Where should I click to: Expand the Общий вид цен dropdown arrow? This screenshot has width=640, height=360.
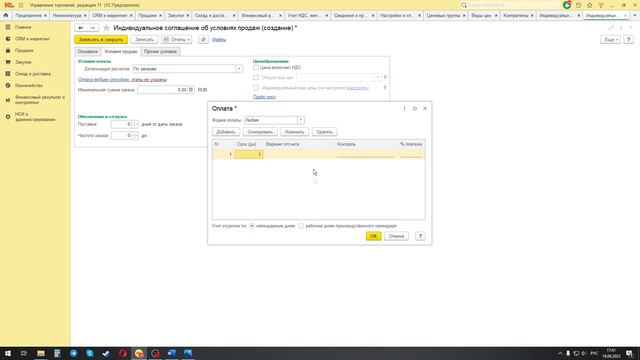click(378, 77)
